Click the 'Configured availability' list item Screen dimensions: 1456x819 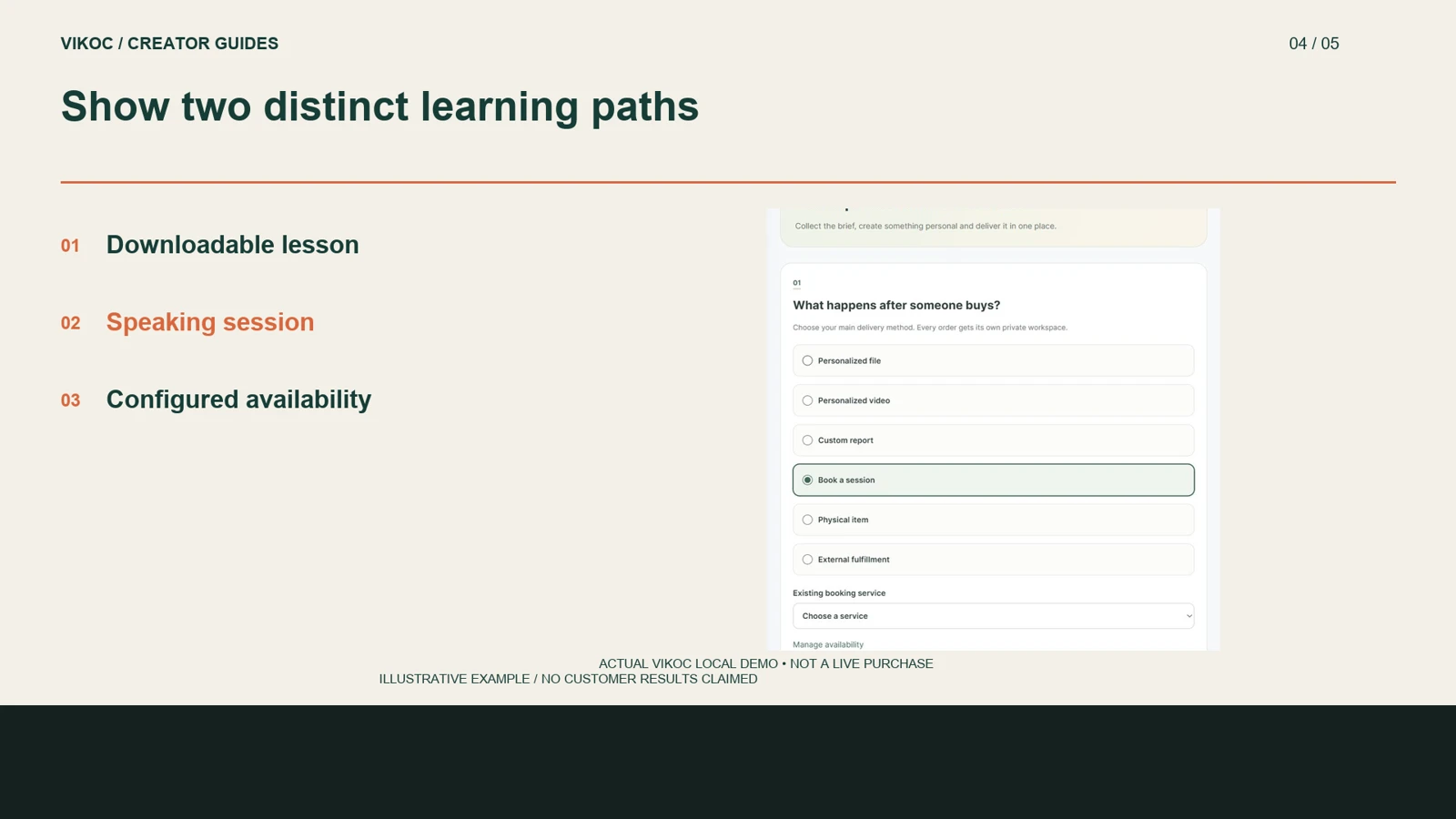pyautogui.click(x=238, y=399)
